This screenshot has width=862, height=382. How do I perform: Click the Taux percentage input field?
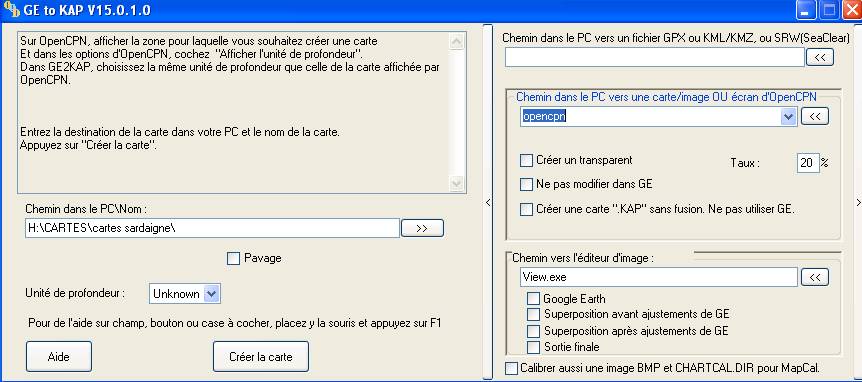(x=808, y=163)
